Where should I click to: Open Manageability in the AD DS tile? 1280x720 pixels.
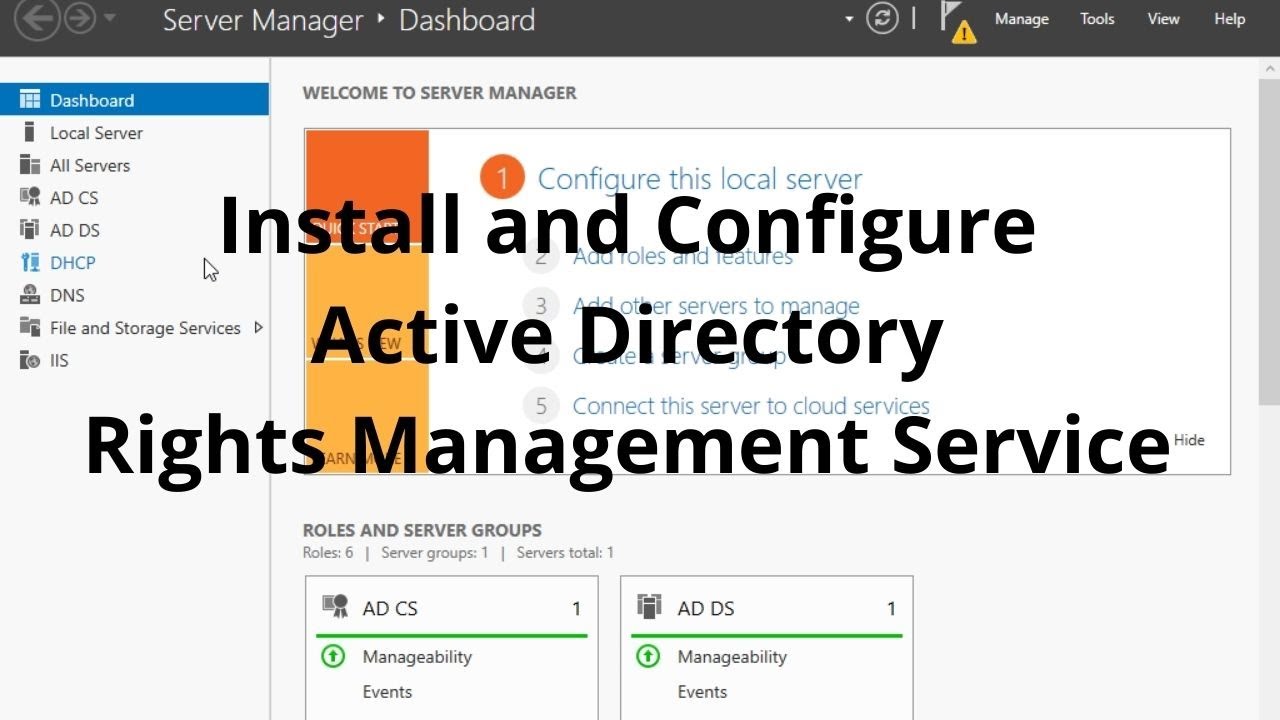click(x=732, y=657)
